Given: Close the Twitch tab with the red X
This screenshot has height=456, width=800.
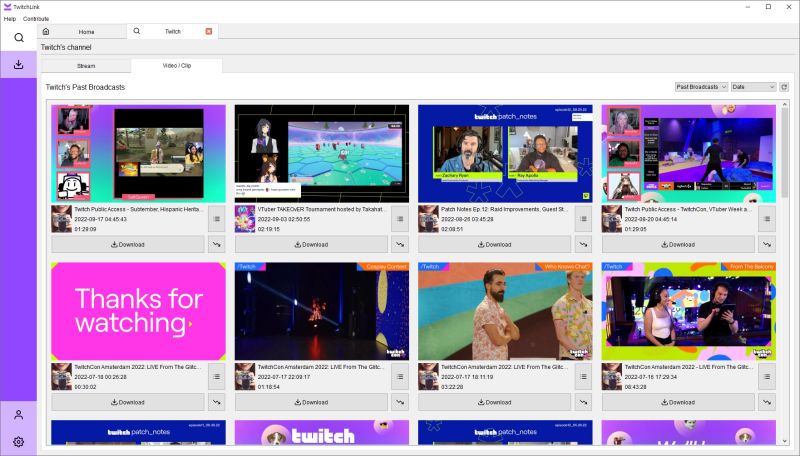Looking at the screenshot, I should (x=209, y=32).
